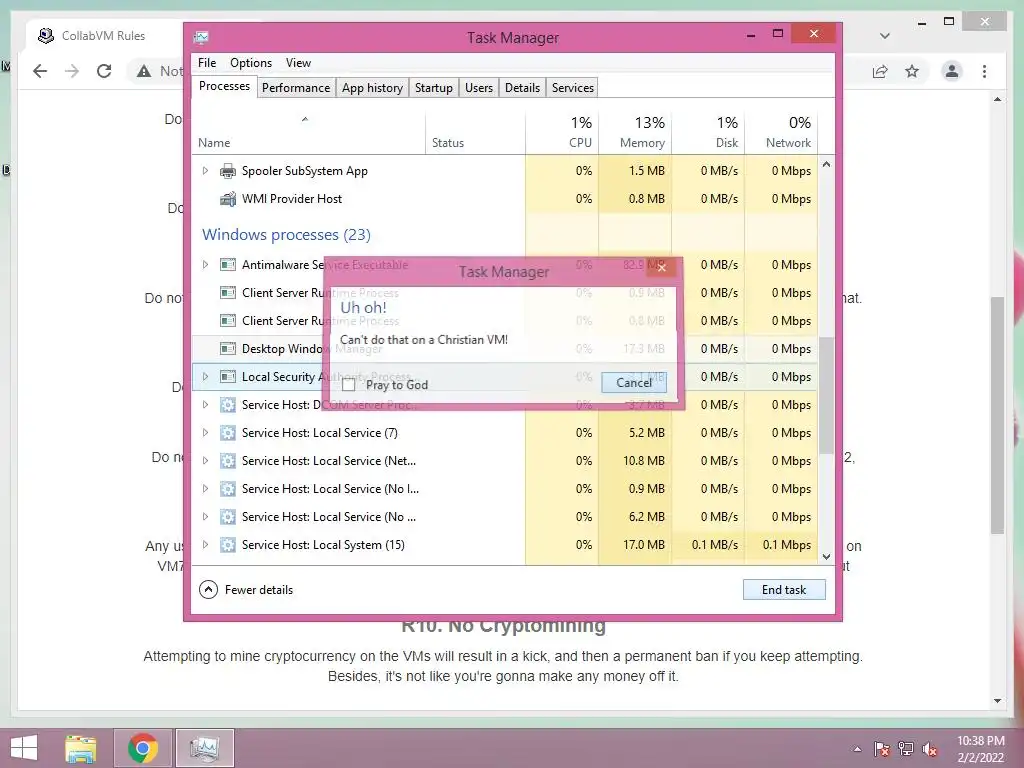Reload the CollabVM Rules page
This screenshot has width=1024, height=768.
(104, 71)
